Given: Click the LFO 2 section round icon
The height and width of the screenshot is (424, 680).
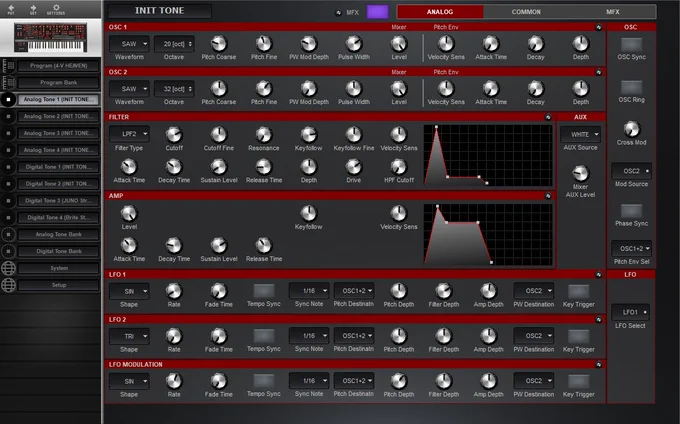Looking at the screenshot, I should 598,320.
